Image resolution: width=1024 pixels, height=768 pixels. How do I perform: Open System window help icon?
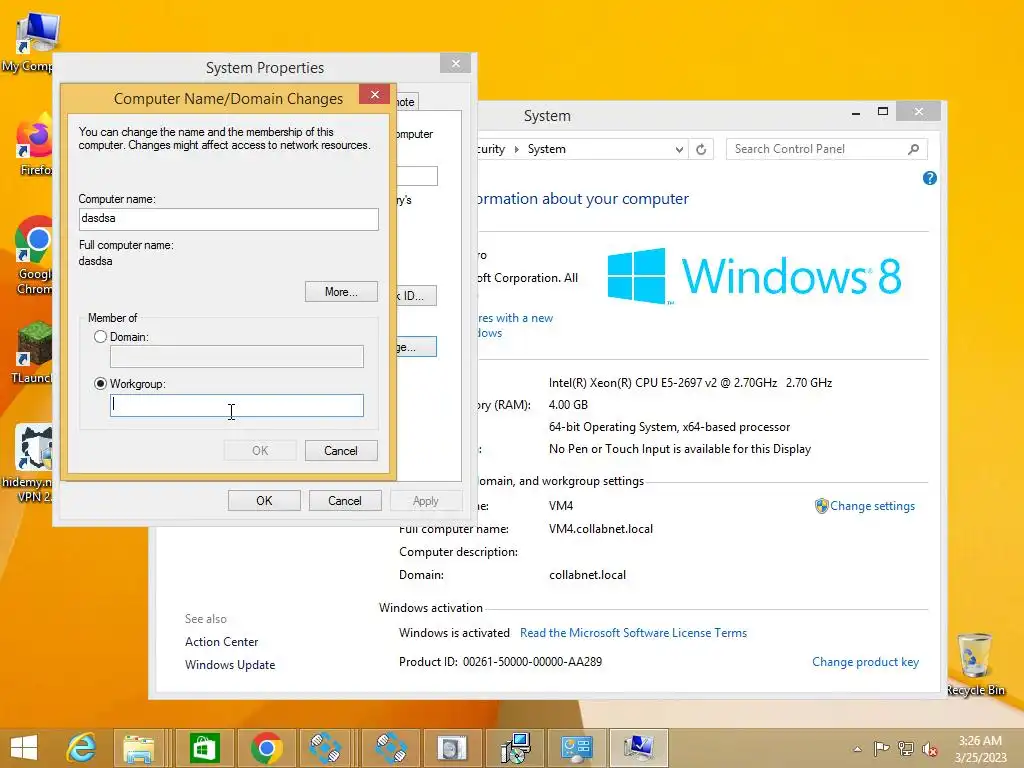pos(929,178)
